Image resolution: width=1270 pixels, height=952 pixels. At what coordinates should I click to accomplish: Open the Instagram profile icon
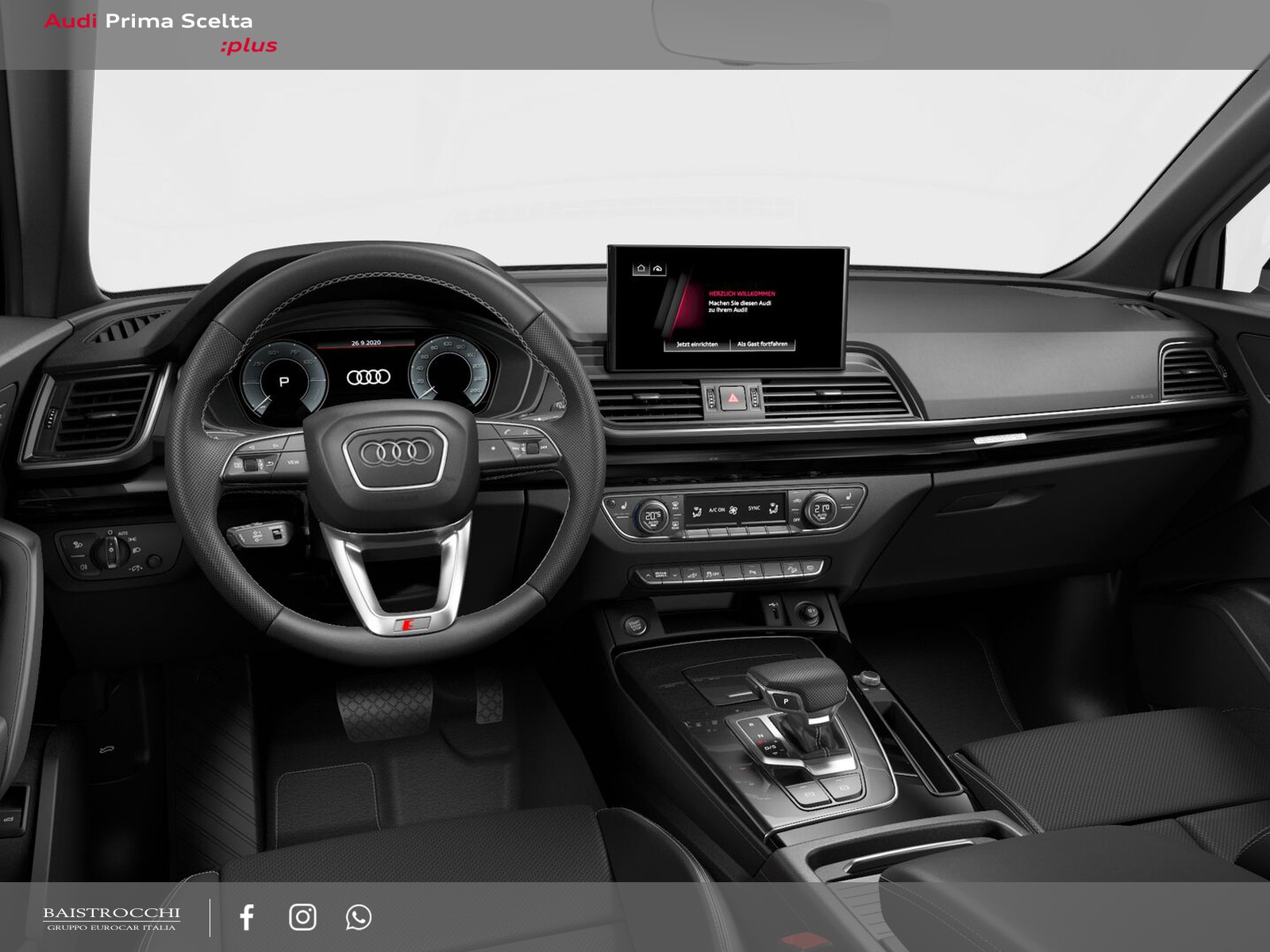tap(302, 917)
